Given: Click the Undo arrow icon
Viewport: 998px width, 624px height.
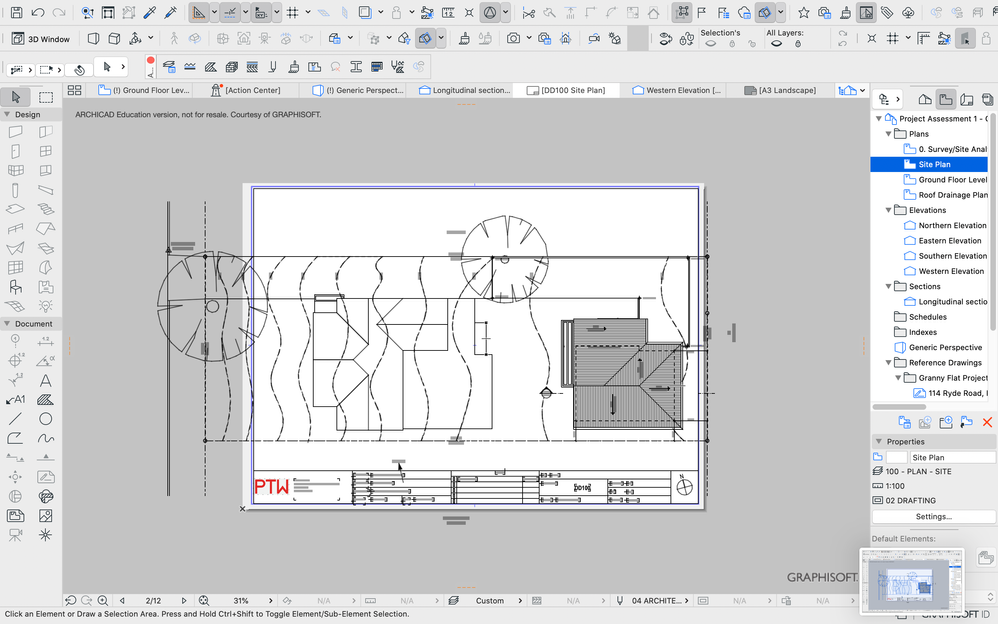Looking at the screenshot, I should (x=37, y=13).
